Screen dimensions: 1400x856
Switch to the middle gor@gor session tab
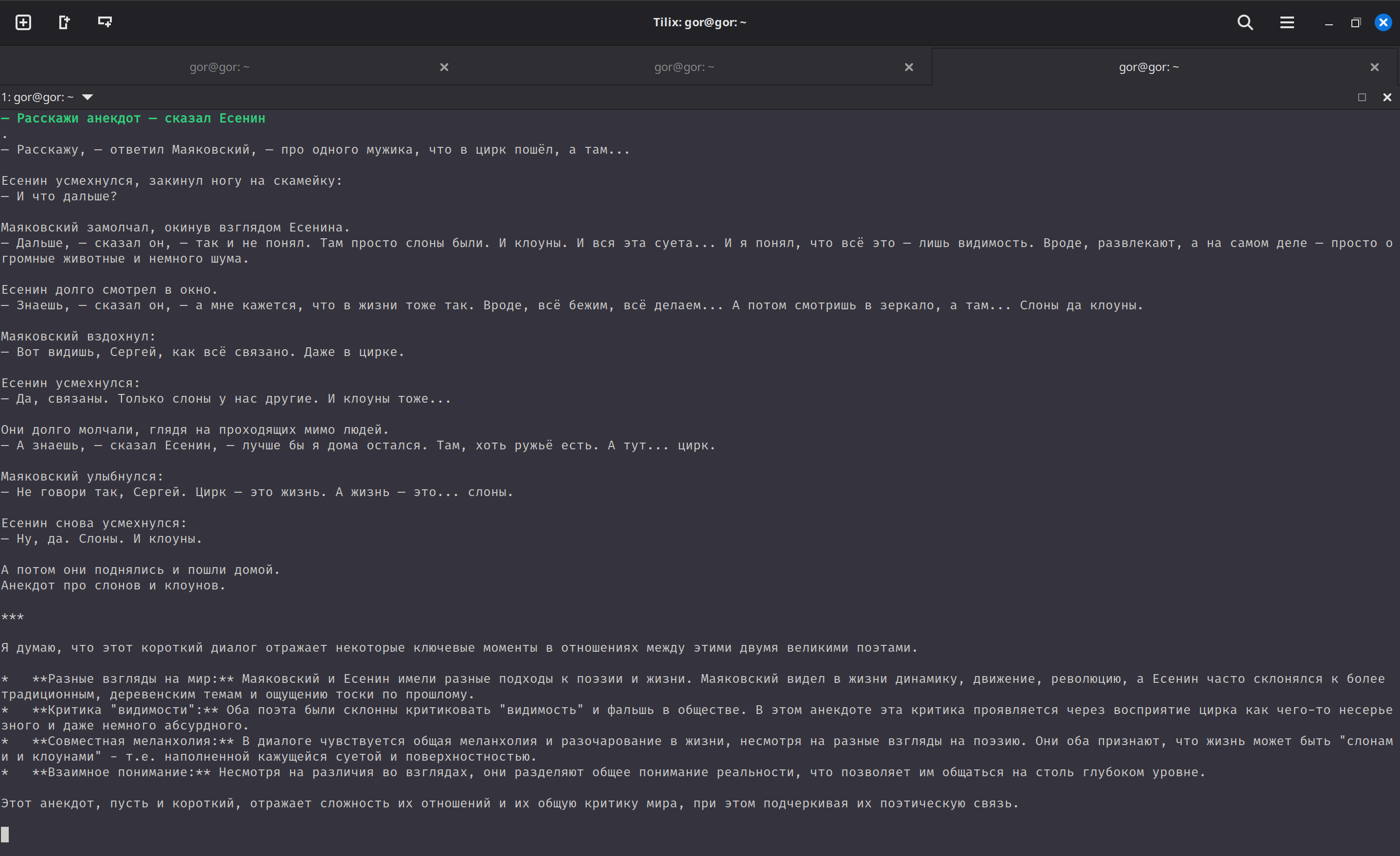(x=683, y=67)
